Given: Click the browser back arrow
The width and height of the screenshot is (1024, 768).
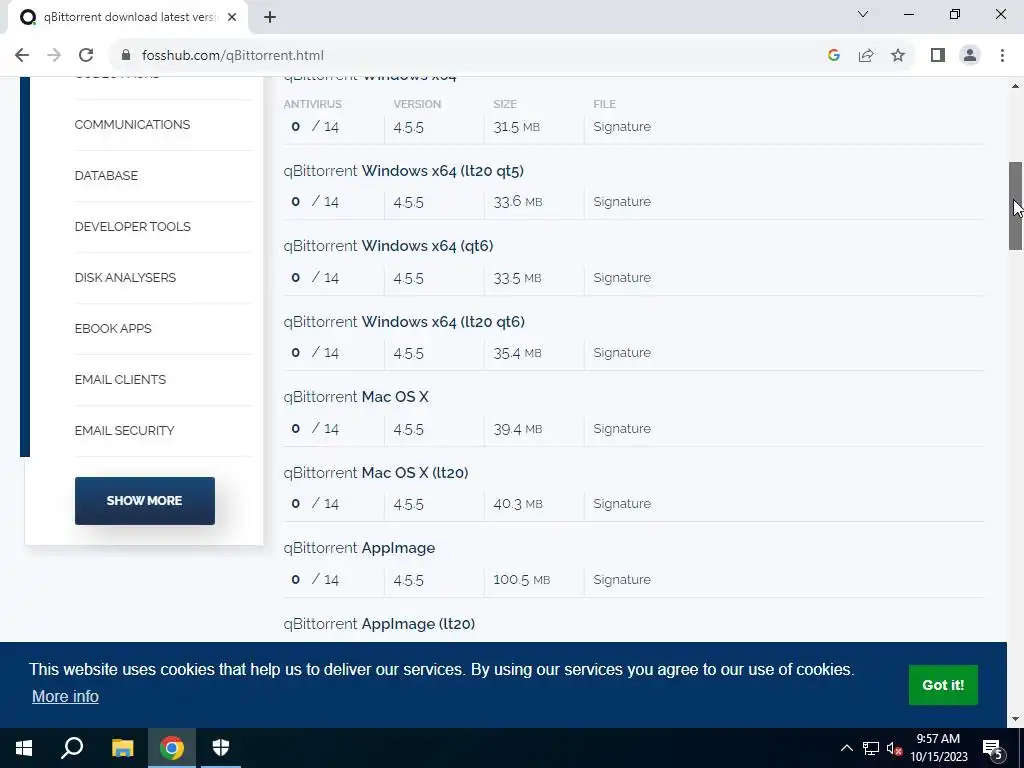Looking at the screenshot, I should pyautogui.click(x=22, y=56).
